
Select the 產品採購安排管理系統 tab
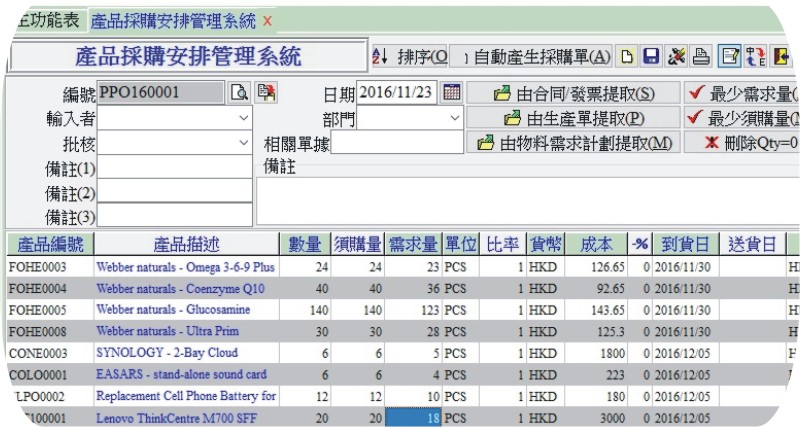(173, 21)
